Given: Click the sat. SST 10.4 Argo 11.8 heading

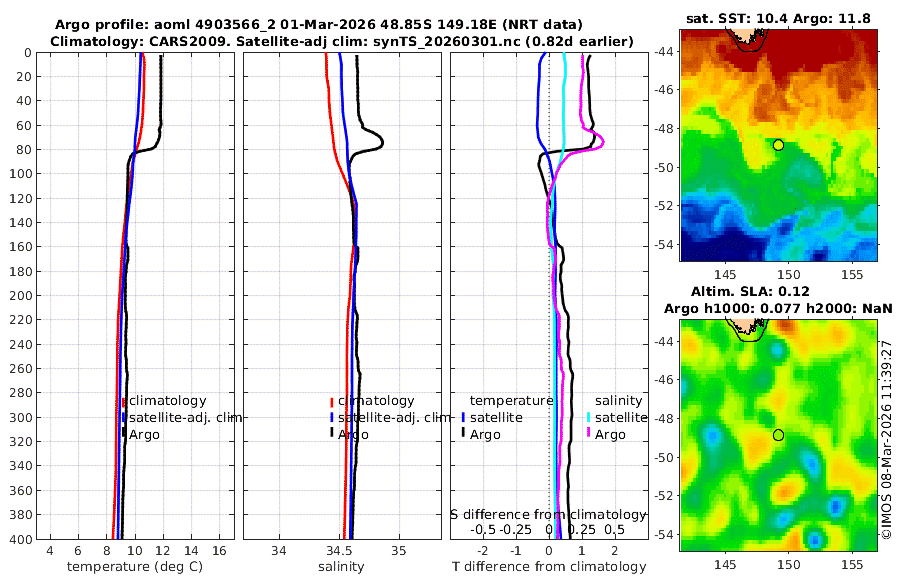Looking at the screenshot, I should click(778, 18).
